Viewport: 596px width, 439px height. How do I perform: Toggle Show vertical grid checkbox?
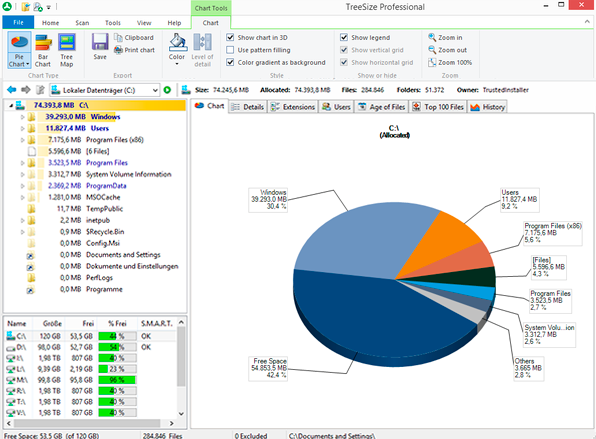tap(344, 50)
